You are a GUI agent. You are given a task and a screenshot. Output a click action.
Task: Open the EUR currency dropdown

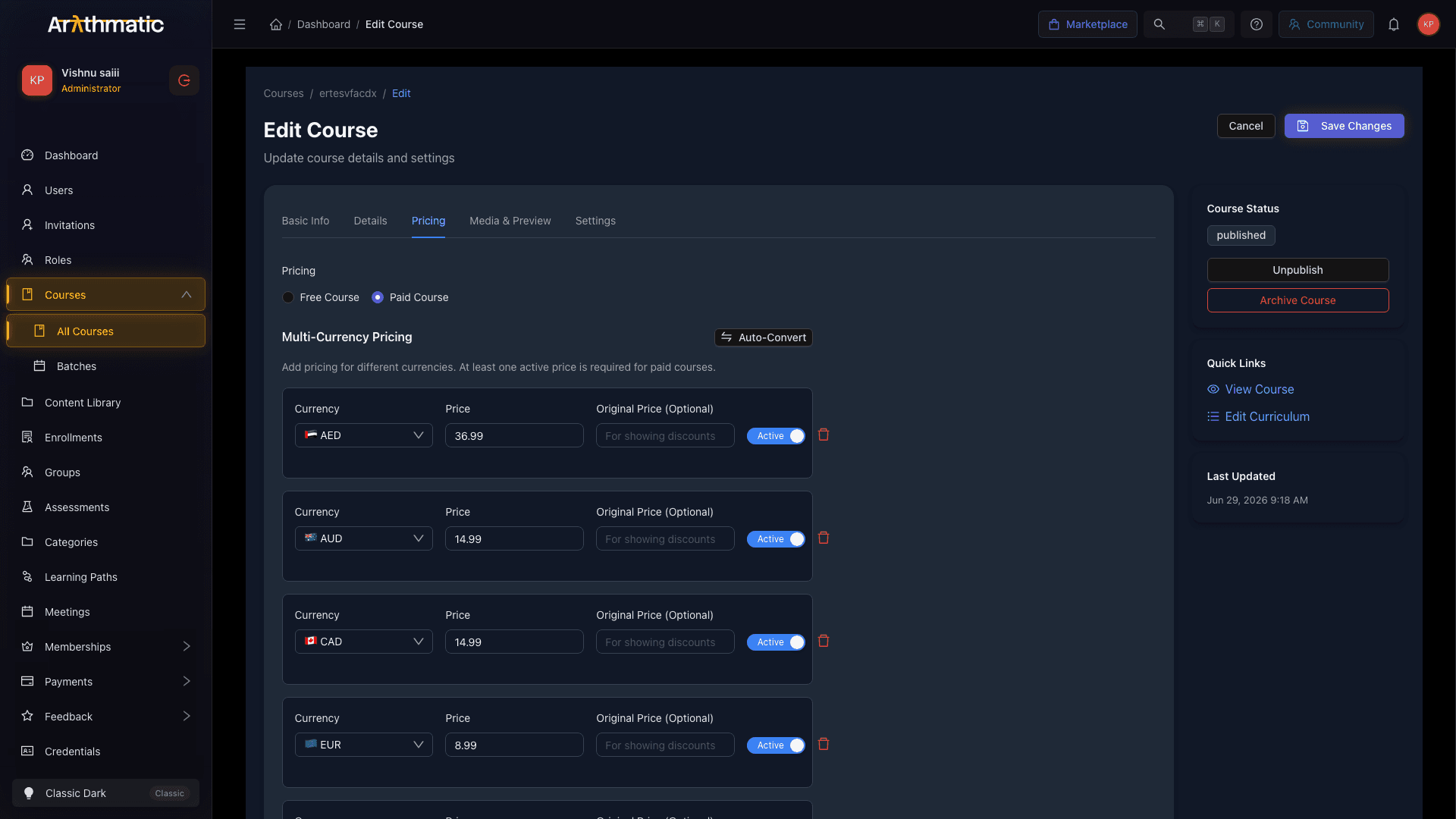click(363, 745)
